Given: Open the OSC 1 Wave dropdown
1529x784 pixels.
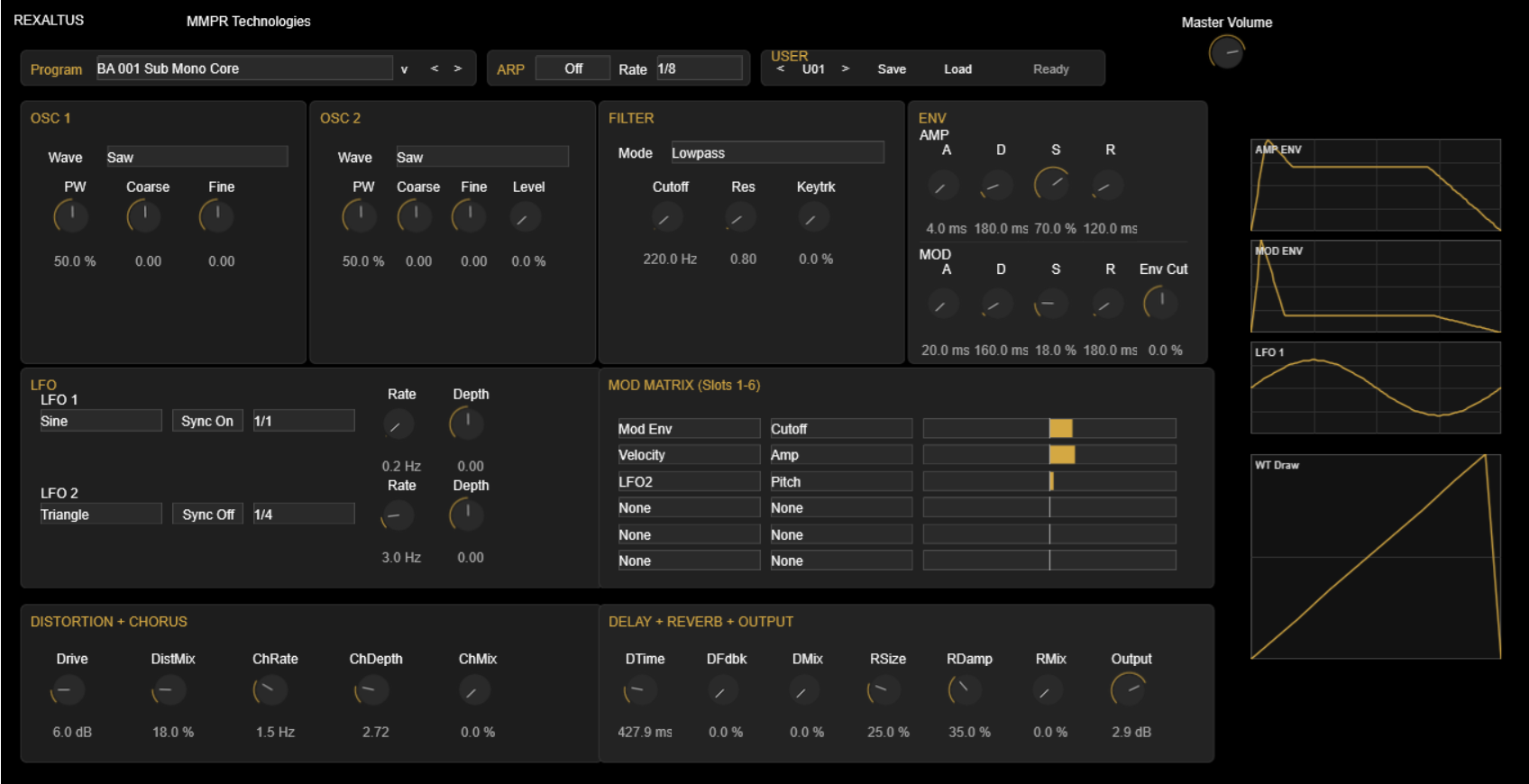Looking at the screenshot, I should coord(197,157).
